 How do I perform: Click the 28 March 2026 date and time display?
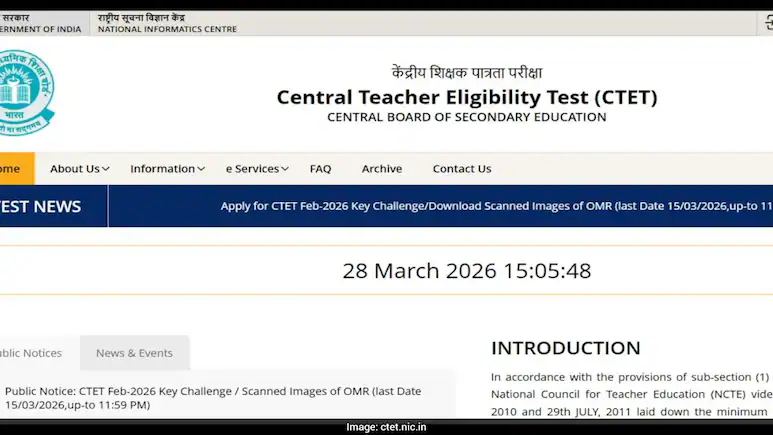point(466,271)
